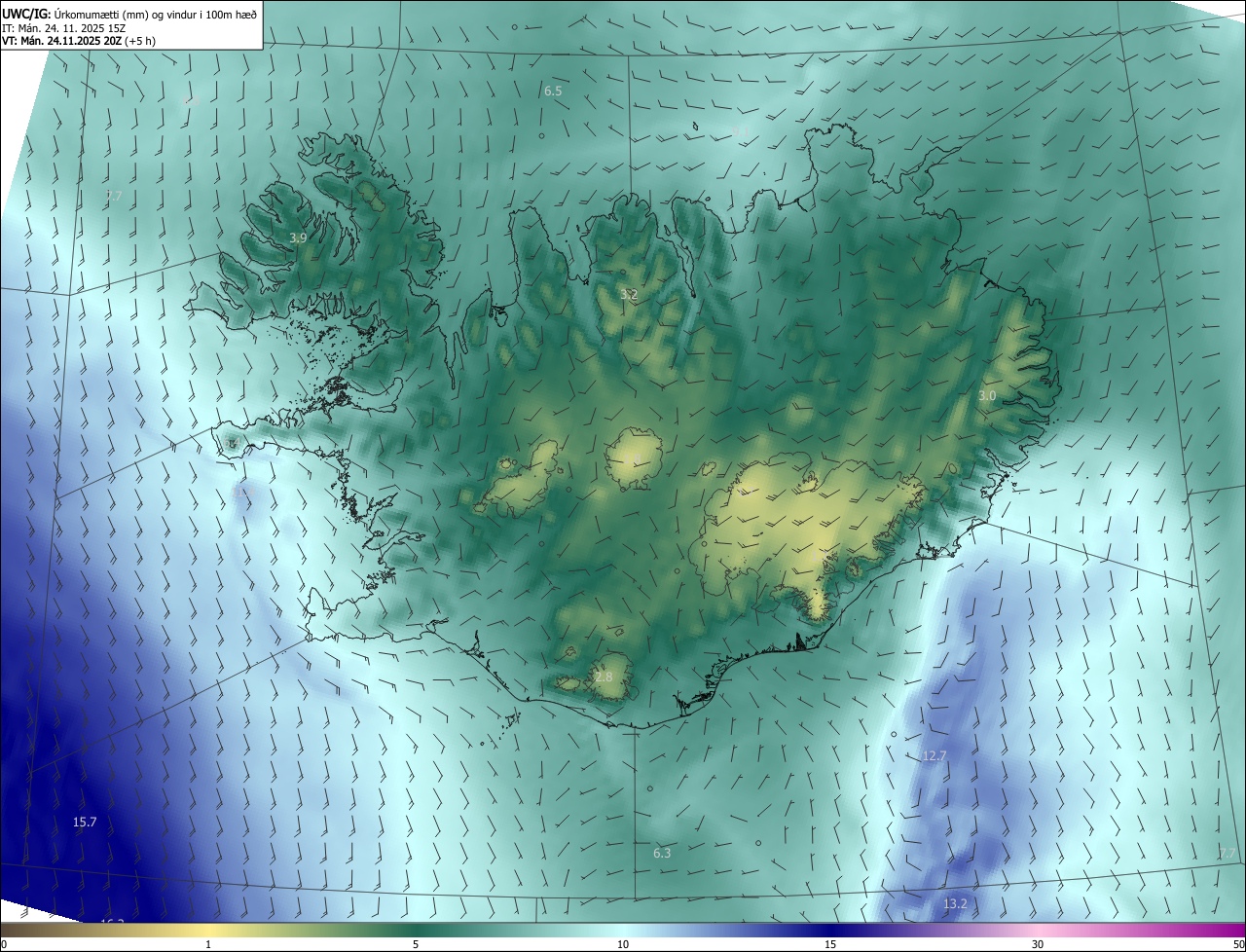Click the '1' tick on the color scale

208,944
